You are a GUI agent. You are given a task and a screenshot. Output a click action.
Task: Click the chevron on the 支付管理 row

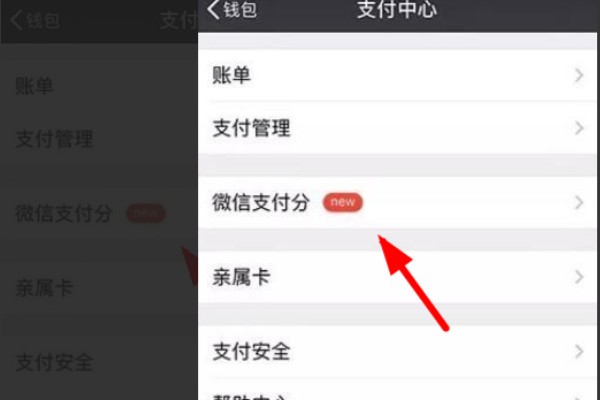[579, 128]
